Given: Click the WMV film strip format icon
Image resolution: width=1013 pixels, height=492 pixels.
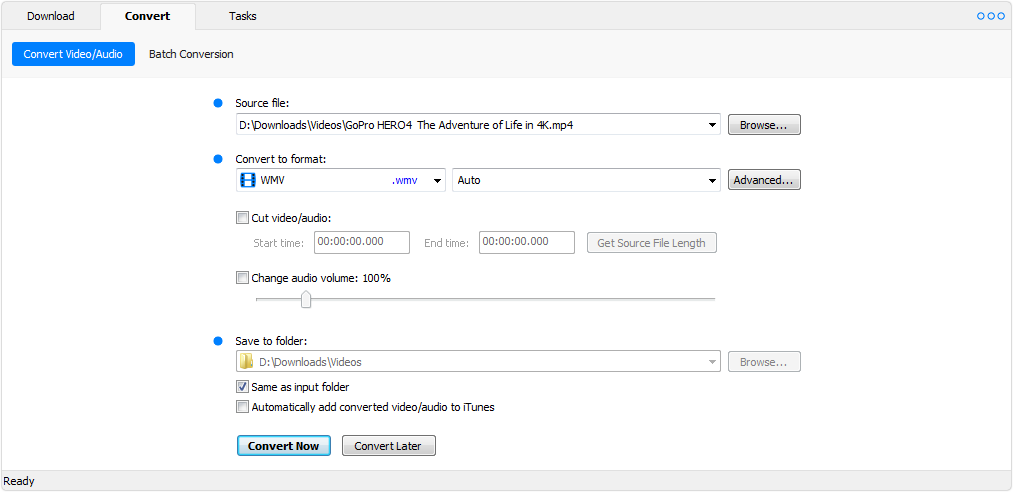Looking at the screenshot, I should click(x=248, y=180).
